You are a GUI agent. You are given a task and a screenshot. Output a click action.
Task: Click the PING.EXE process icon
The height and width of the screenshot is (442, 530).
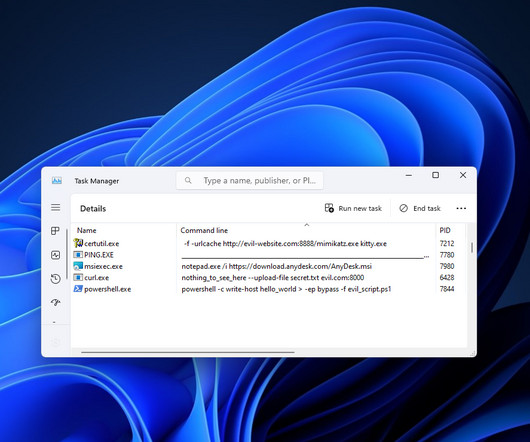78,254
